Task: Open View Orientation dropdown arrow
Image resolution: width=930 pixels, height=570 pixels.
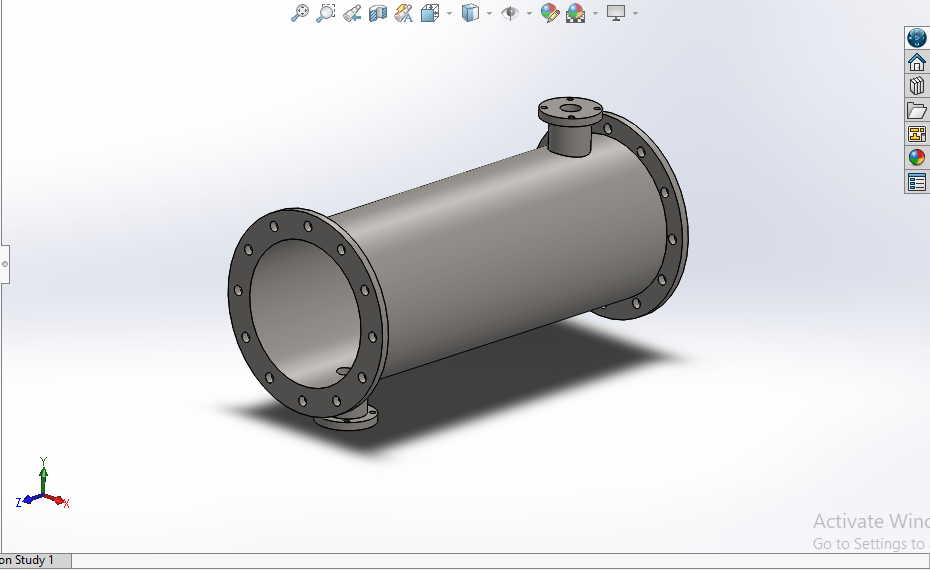Action: [x=449, y=13]
